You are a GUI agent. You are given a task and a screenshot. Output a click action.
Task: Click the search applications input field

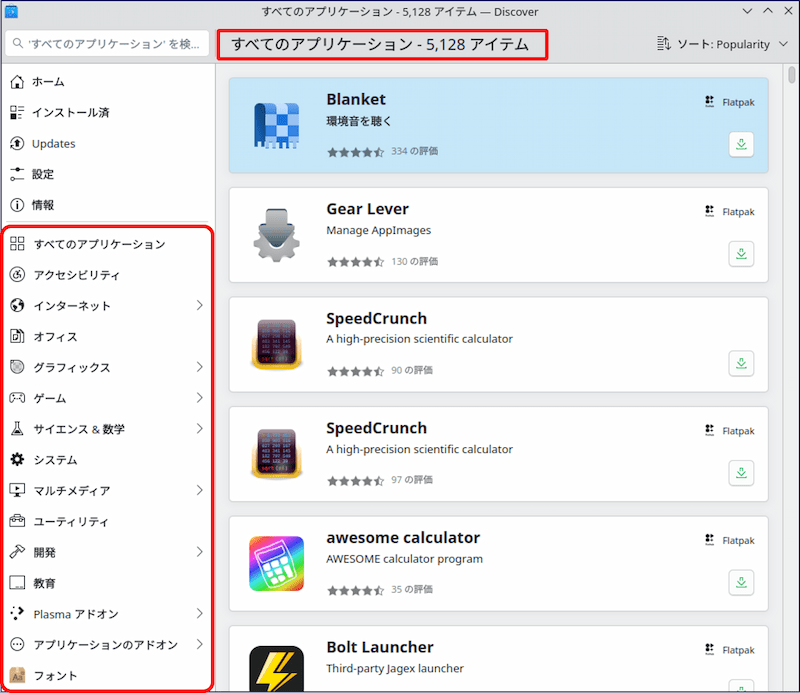[108, 44]
